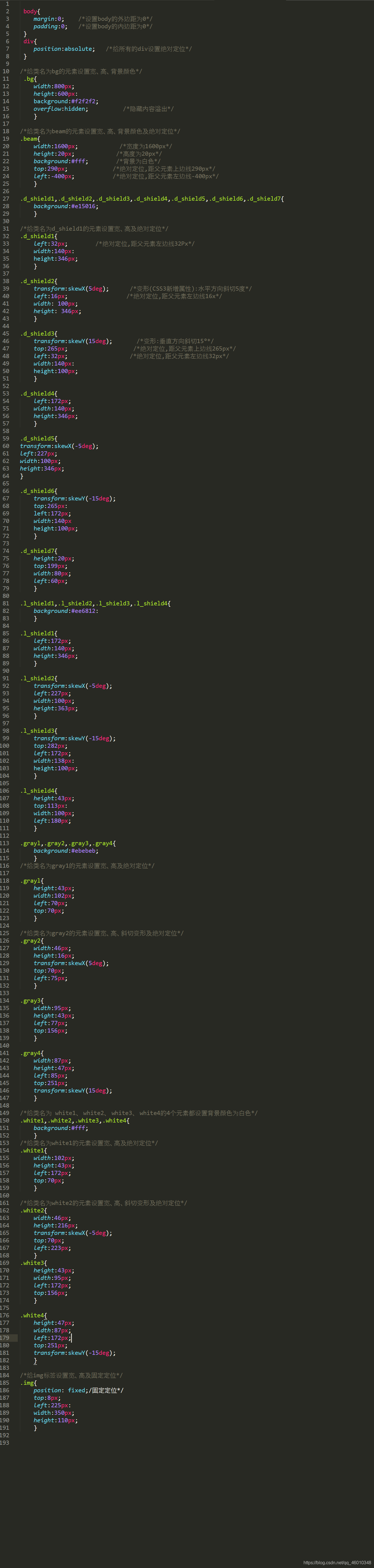This screenshot has width=374, height=1568.
Task: Click the '.beam{' selector line
Action: tap(31, 139)
